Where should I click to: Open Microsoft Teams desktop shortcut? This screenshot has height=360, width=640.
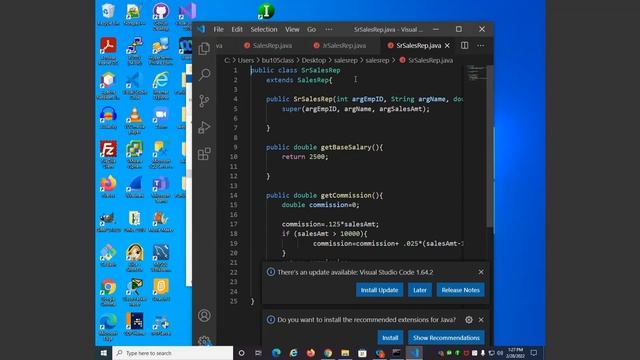click(x=161, y=189)
